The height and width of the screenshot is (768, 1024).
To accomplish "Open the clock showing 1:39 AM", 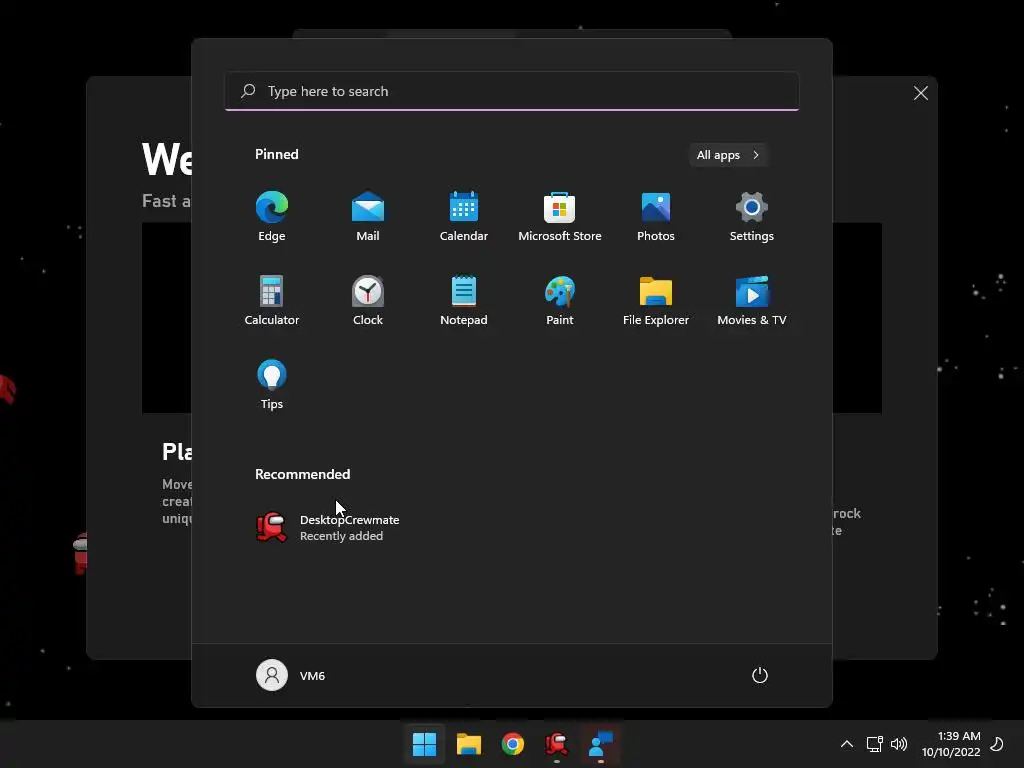I will tap(951, 744).
